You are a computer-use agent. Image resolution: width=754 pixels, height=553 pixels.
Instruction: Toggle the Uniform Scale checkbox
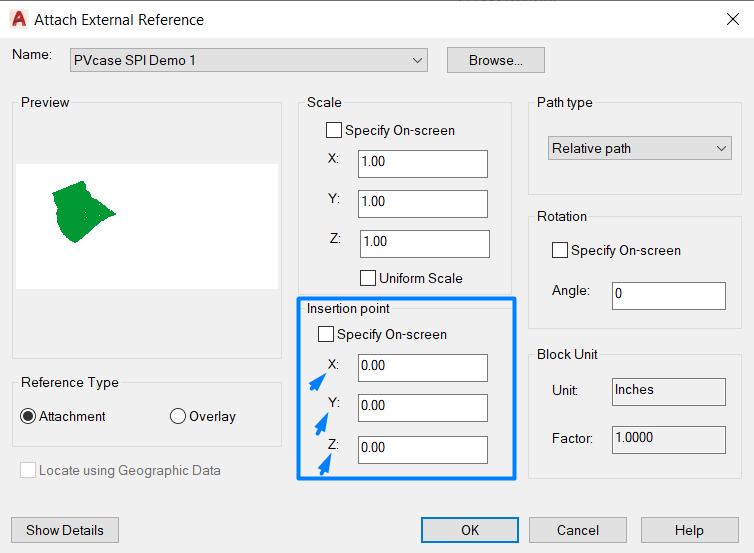[x=368, y=278]
